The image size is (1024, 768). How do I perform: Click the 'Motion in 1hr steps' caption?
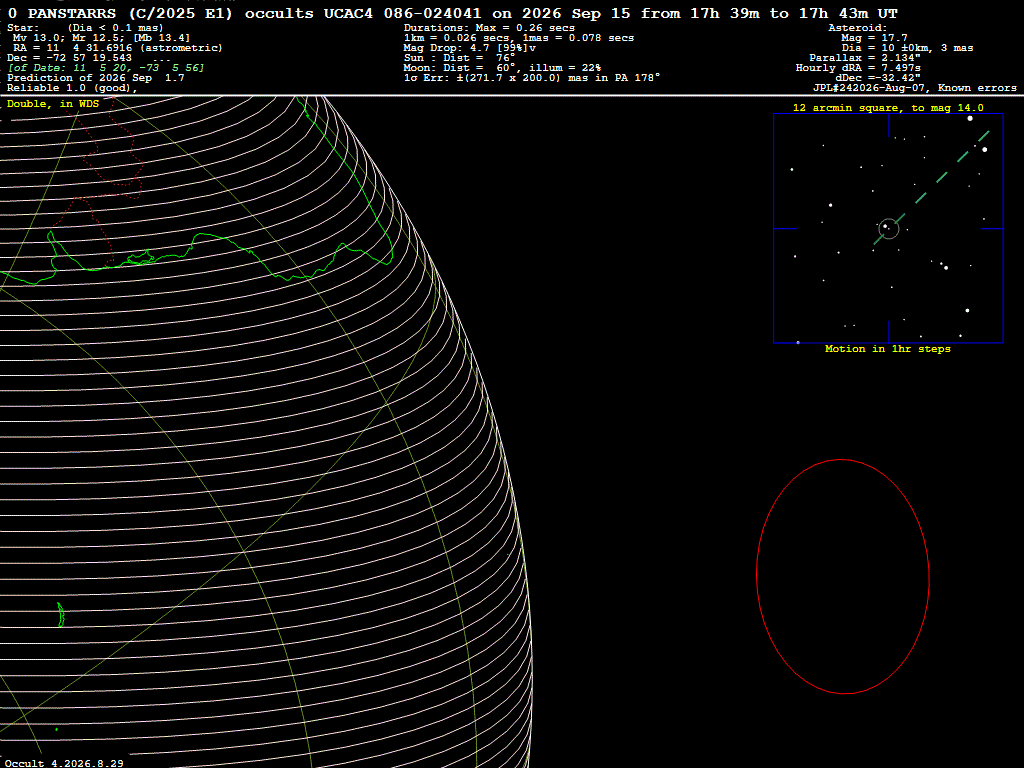888,349
